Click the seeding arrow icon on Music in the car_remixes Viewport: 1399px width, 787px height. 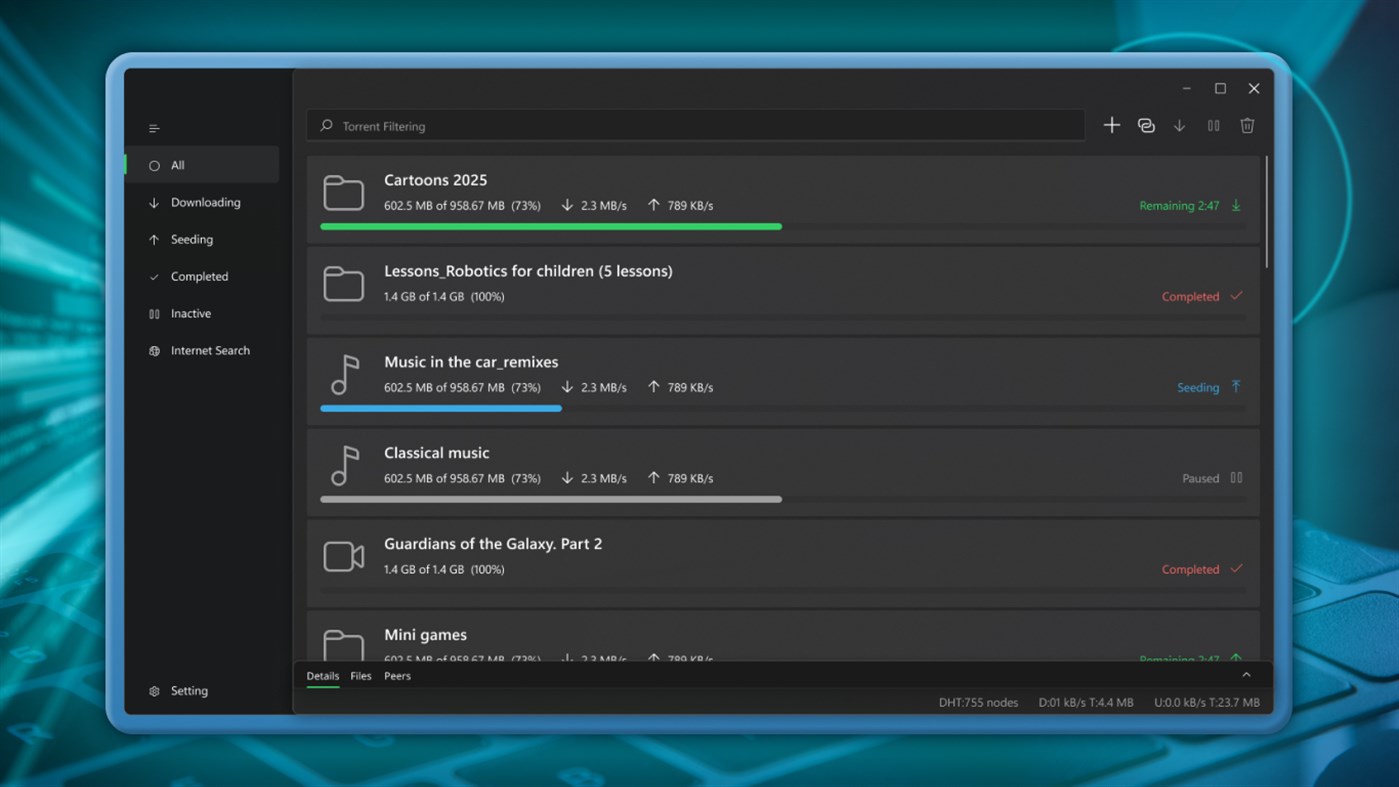tap(1236, 387)
